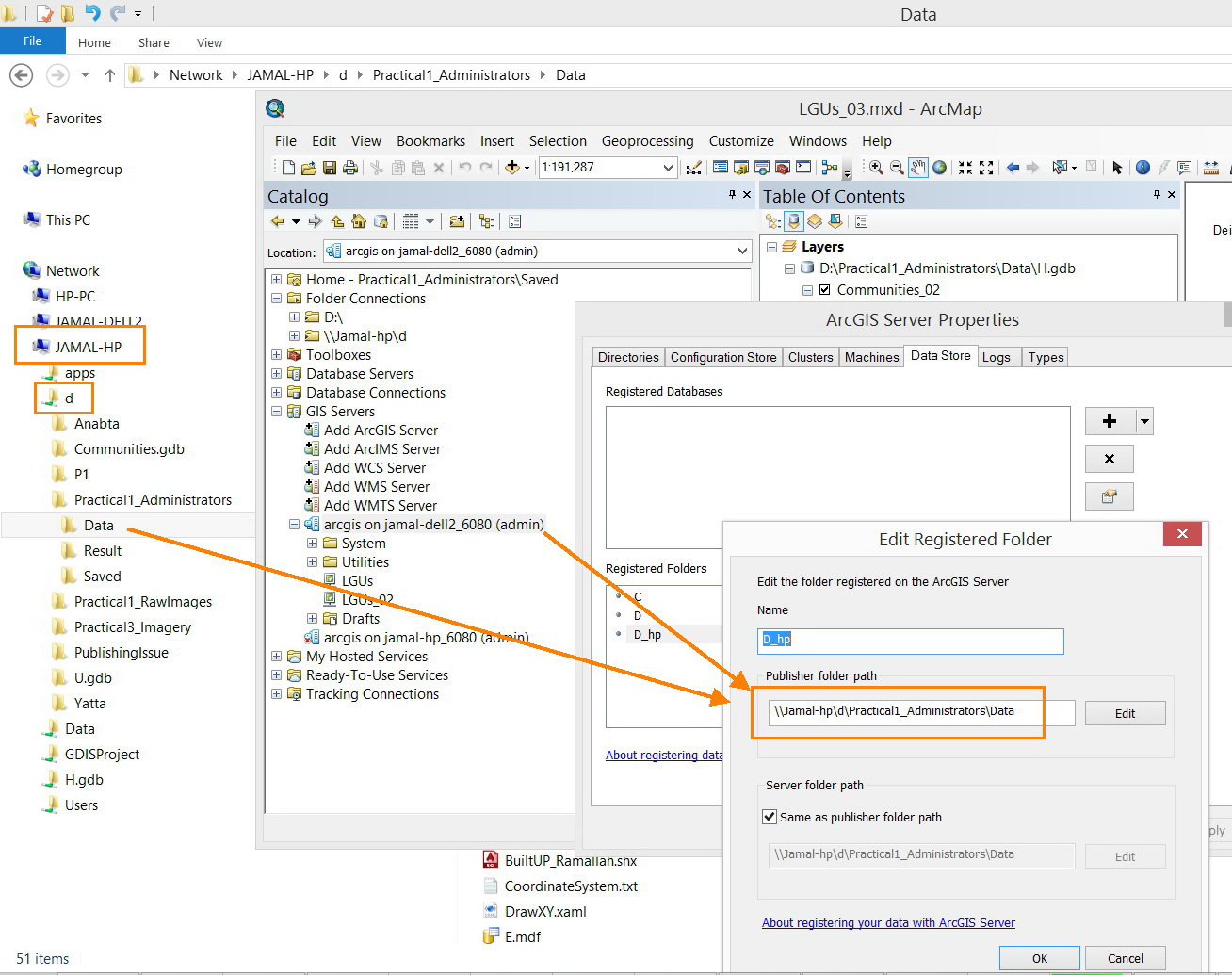Select Add ArcGIS Server in Catalog tree
This screenshot has width=1232, height=975.
click(381, 431)
